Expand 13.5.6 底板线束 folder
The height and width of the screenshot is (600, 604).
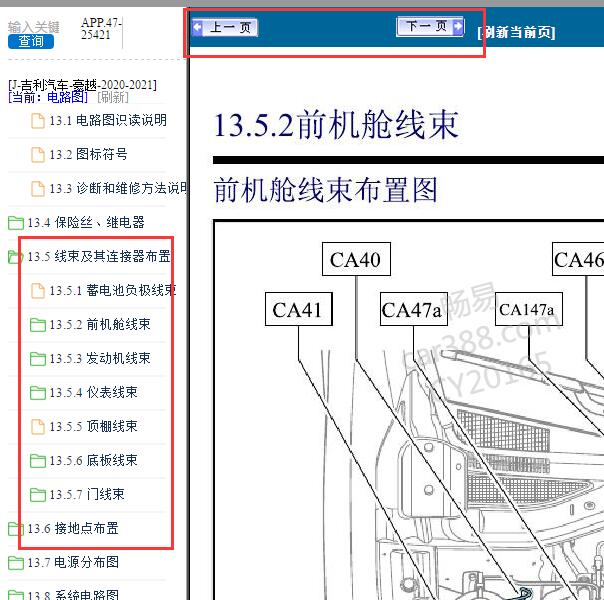tap(93, 460)
